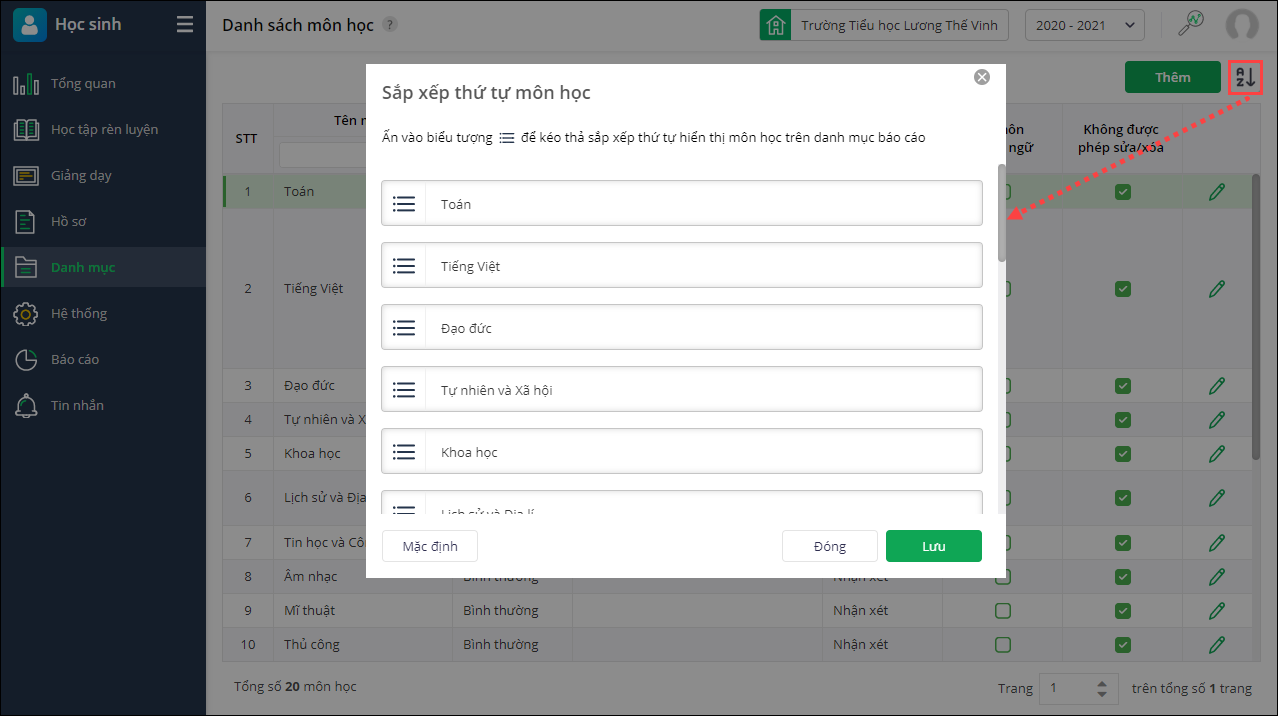Screen dimensions: 1278x716
Task: Open the Báo cáo menu item
Action: click(x=75, y=359)
